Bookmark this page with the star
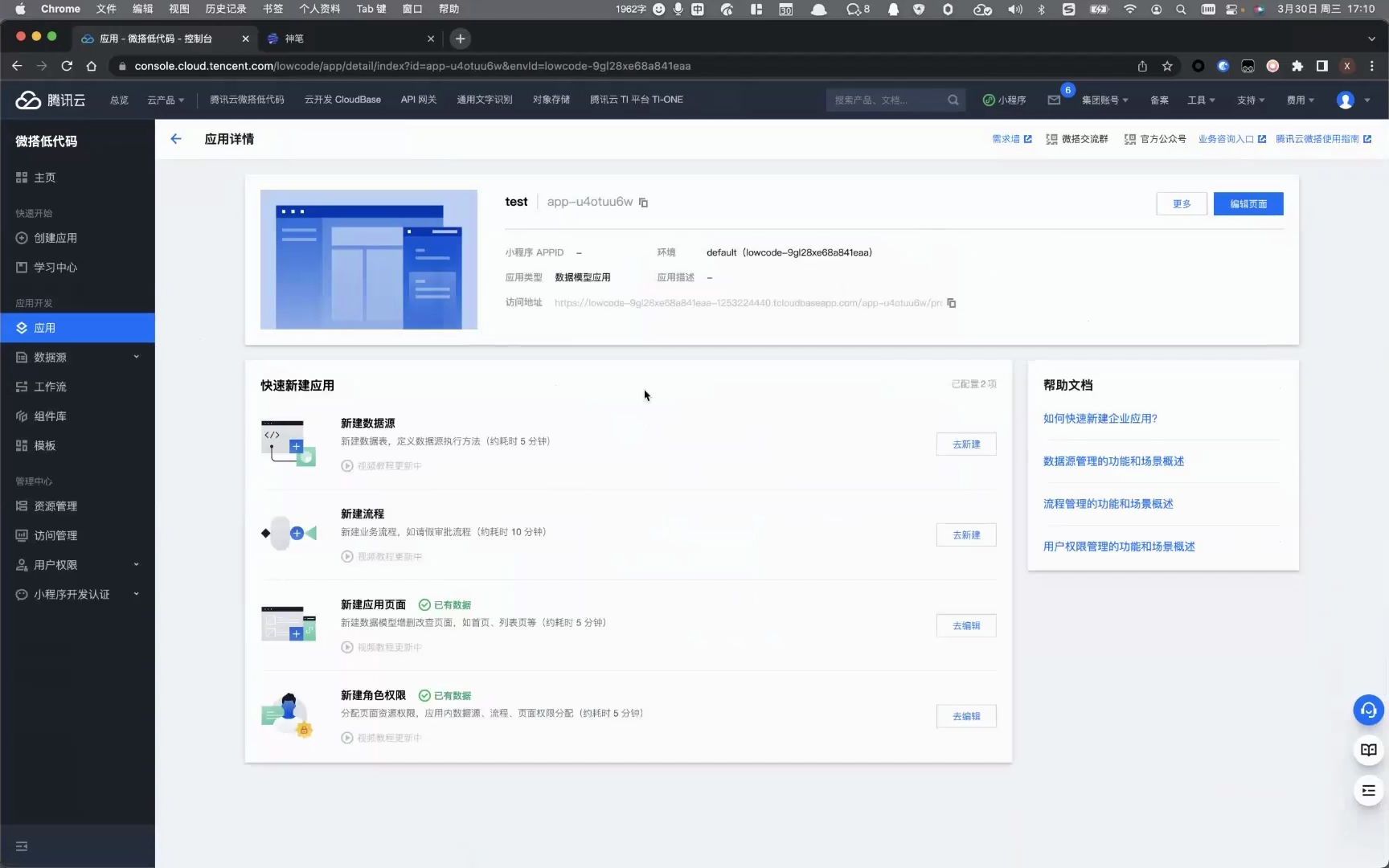This screenshot has width=1389, height=868. click(x=1167, y=66)
